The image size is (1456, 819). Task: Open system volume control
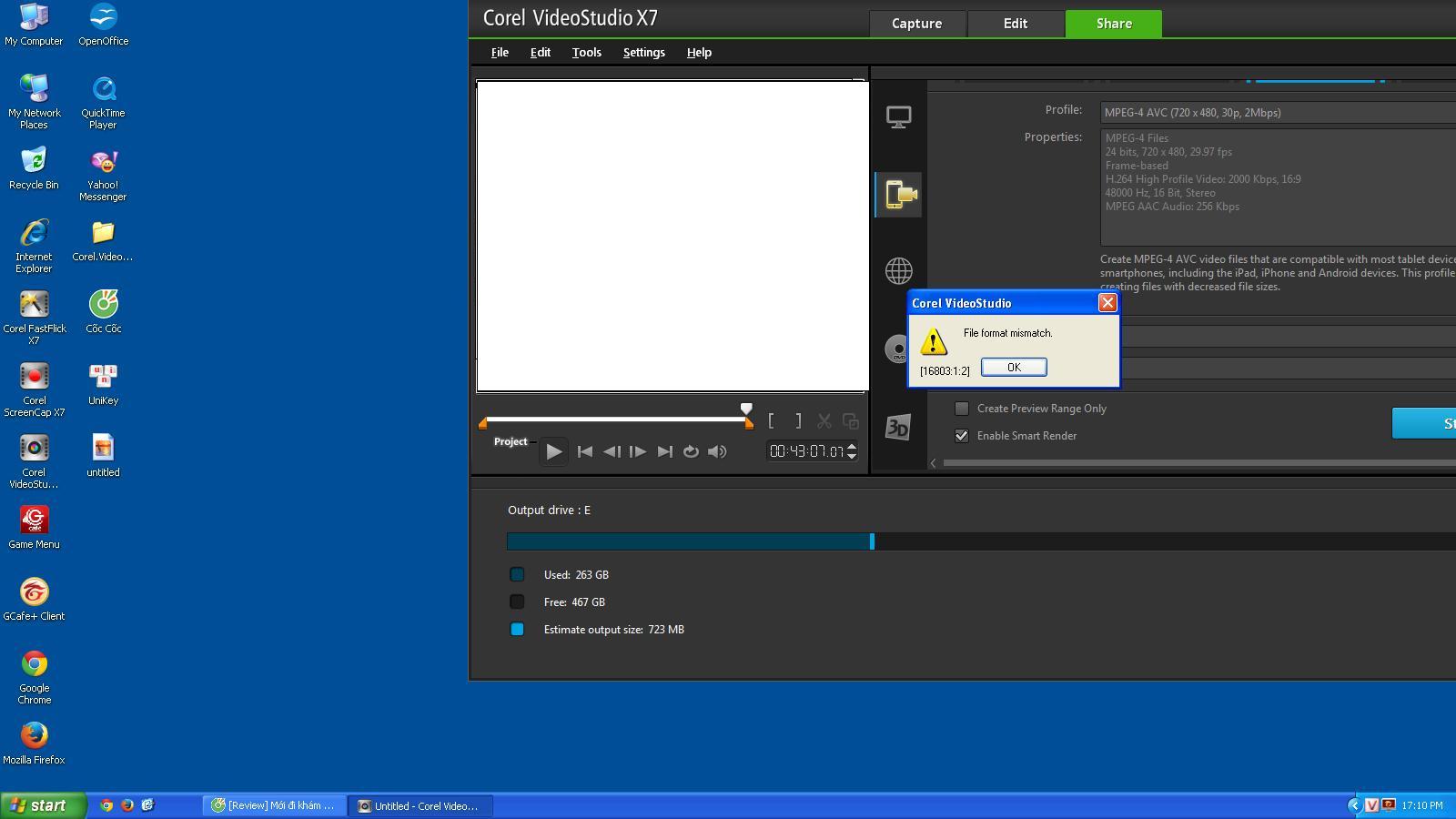click(x=717, y=451)
